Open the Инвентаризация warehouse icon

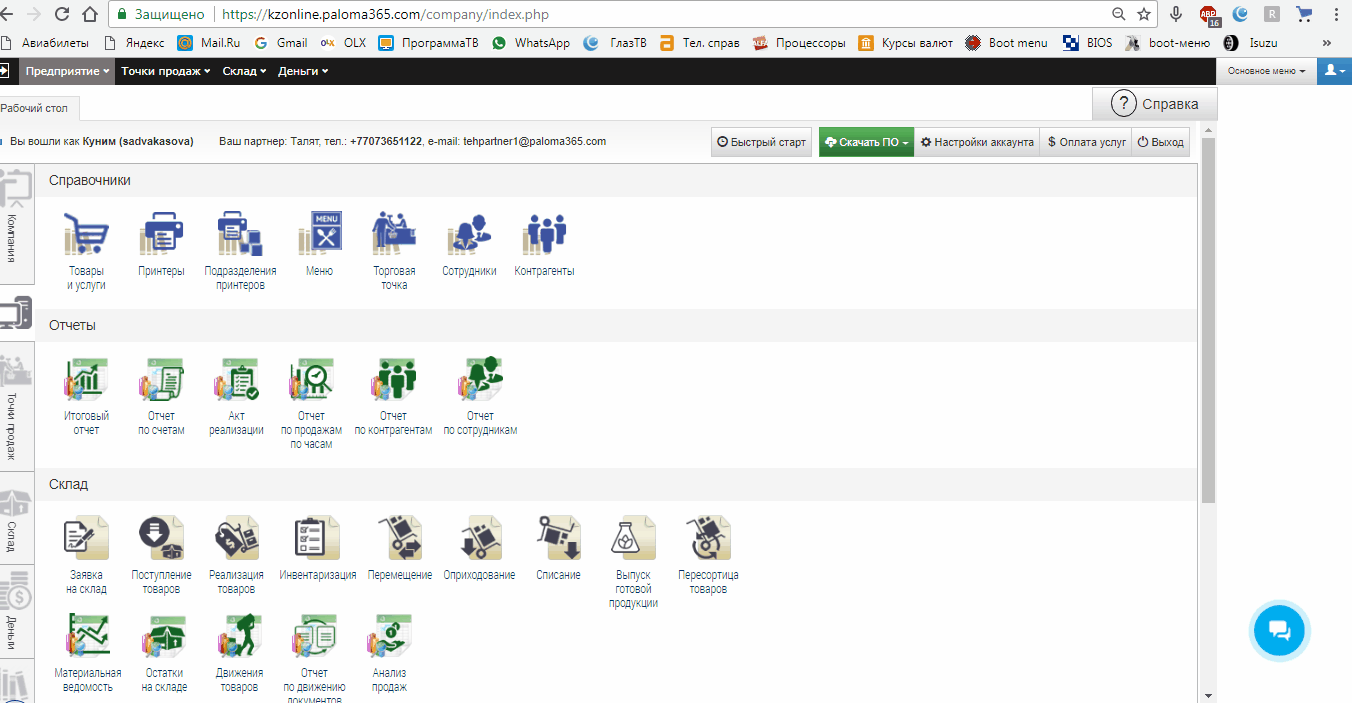tap(318, 539)
